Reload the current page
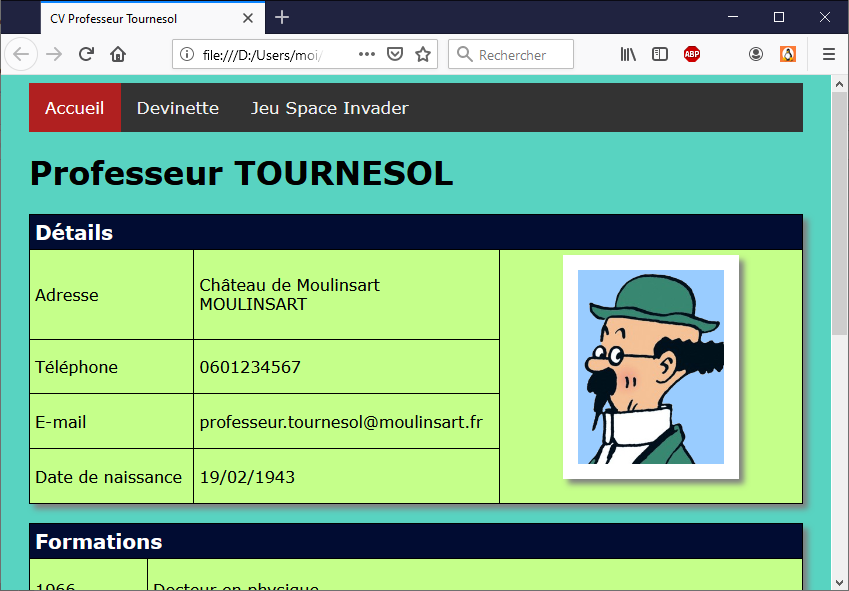Image resolution: width=849 pixels, height=591 pixels. 87,55
